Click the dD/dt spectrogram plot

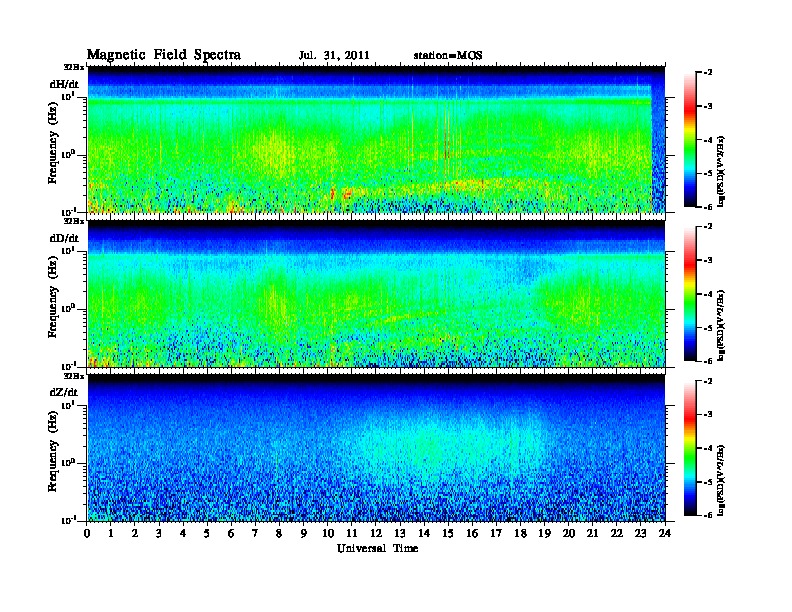point(376,294)
